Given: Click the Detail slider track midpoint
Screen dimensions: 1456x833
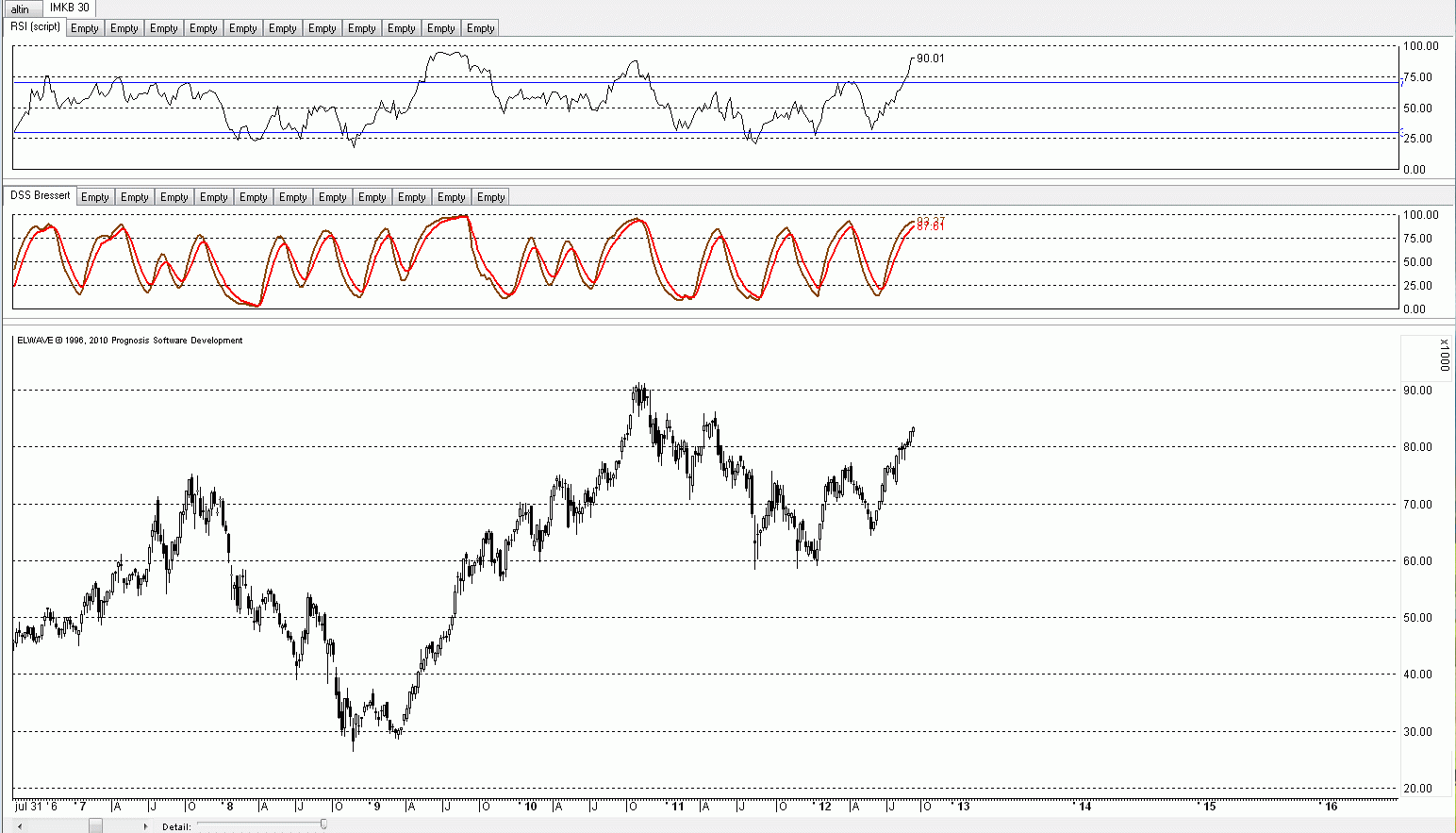Looking at the screenshot, I should tap(259, 825).
